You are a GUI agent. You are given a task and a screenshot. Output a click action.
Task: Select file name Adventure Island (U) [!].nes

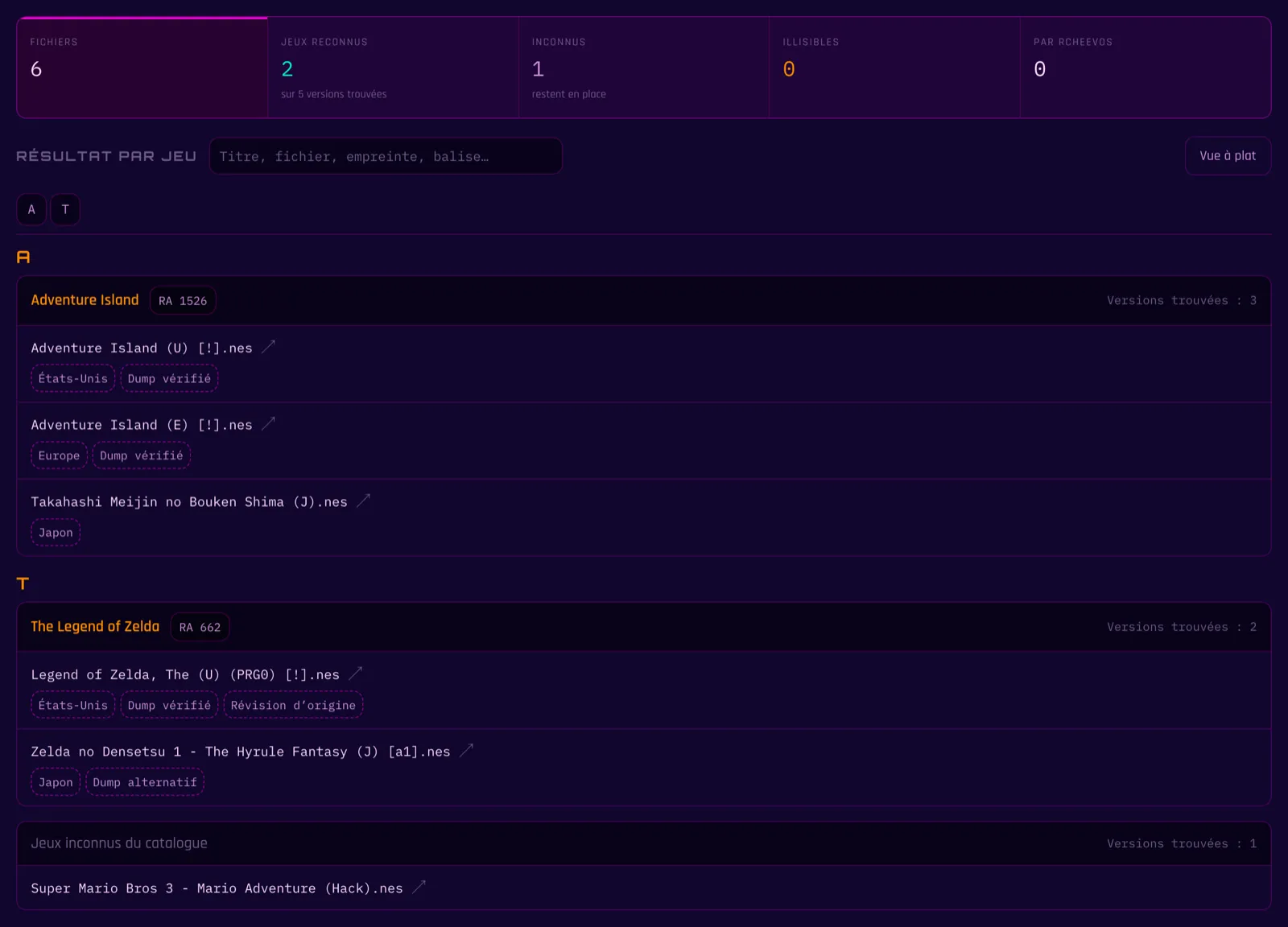(x=142, y=348)
